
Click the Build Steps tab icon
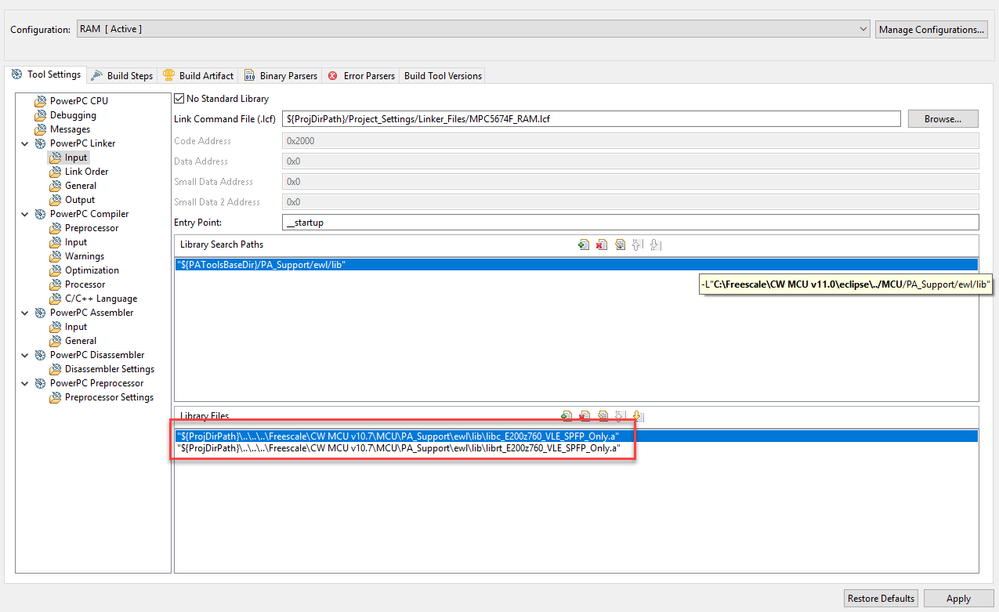[97, 75]
